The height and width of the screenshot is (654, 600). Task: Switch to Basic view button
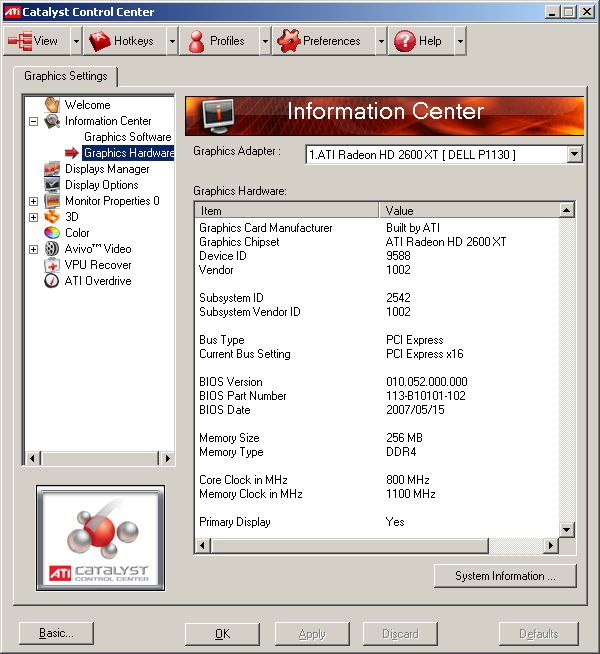(56, 633)
